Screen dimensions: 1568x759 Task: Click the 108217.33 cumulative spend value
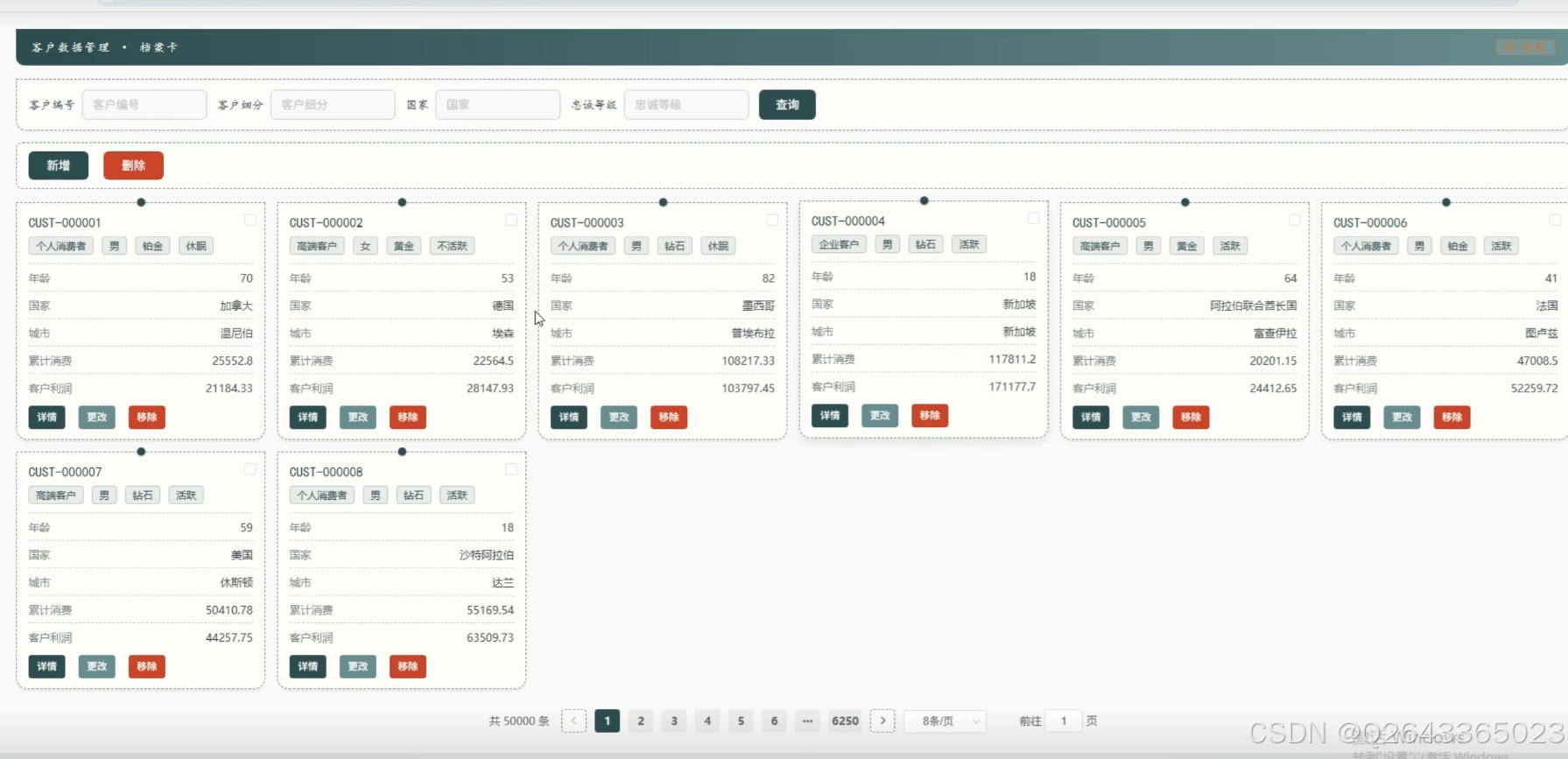point(749,361)
